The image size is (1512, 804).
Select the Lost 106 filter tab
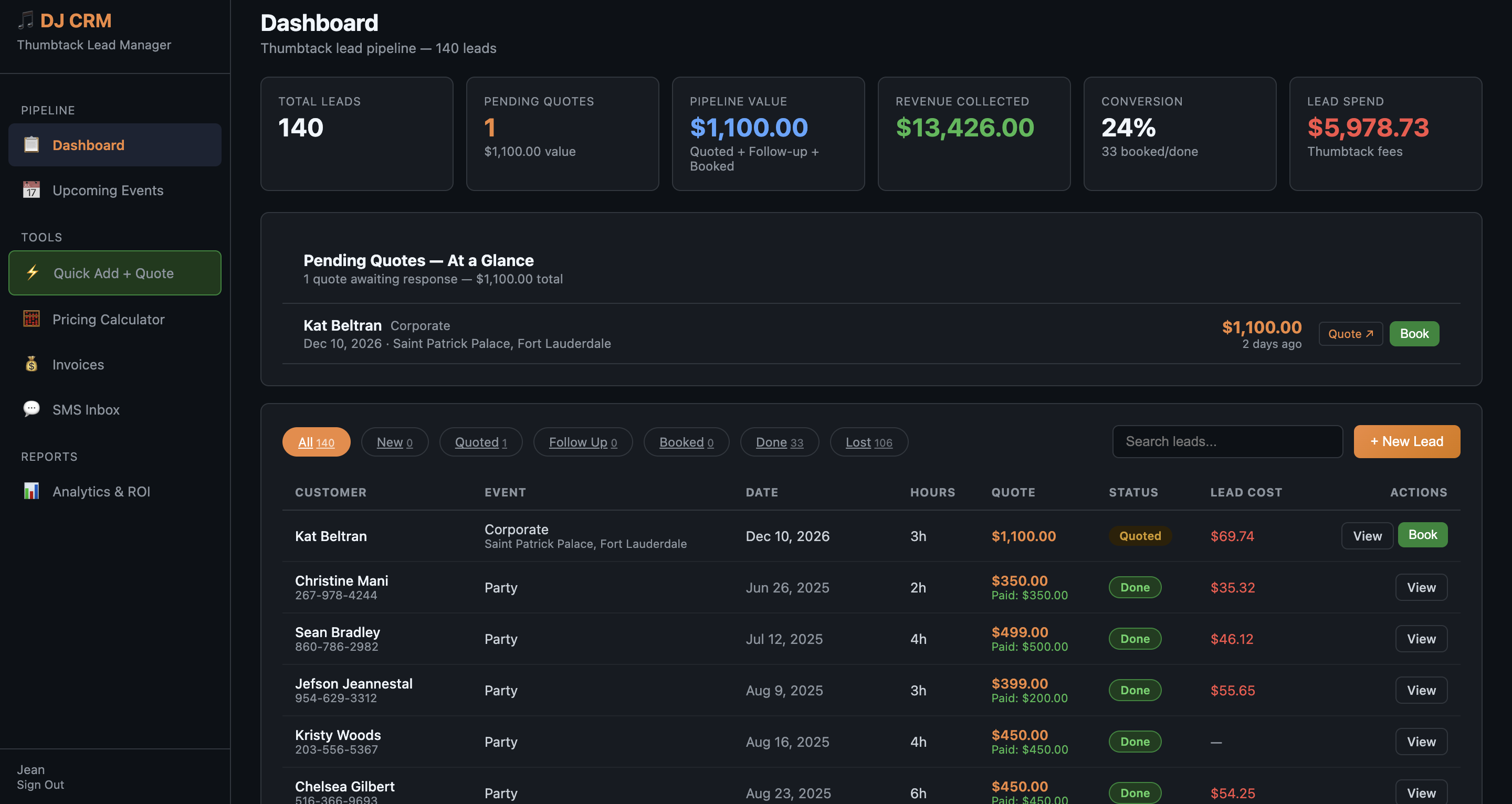click(x=869, y=442)
